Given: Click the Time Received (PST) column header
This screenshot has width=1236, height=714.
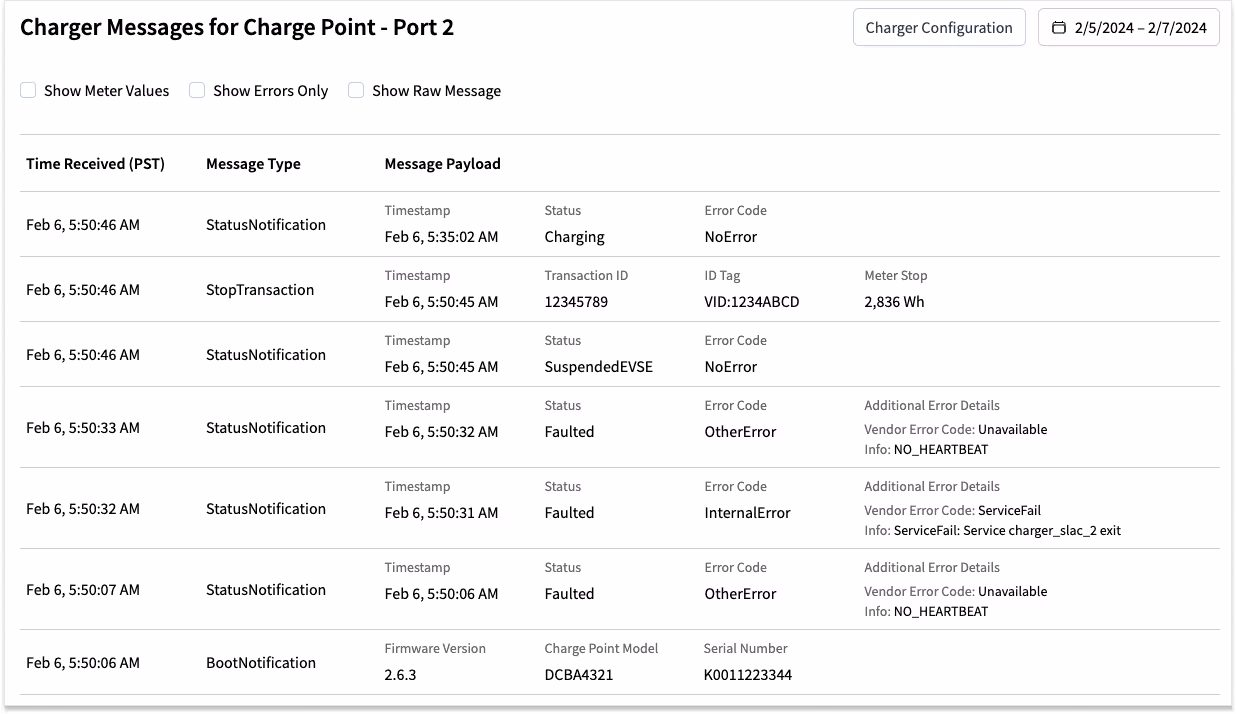Looking at the screenshot, I should [x=95, y=163].
